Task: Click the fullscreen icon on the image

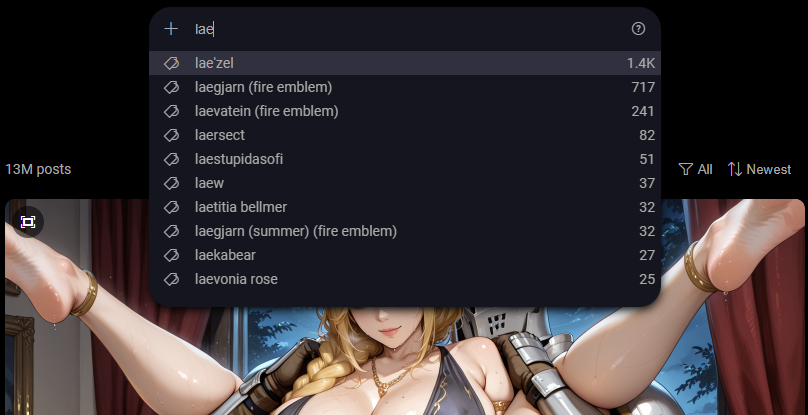Action: 28,222
